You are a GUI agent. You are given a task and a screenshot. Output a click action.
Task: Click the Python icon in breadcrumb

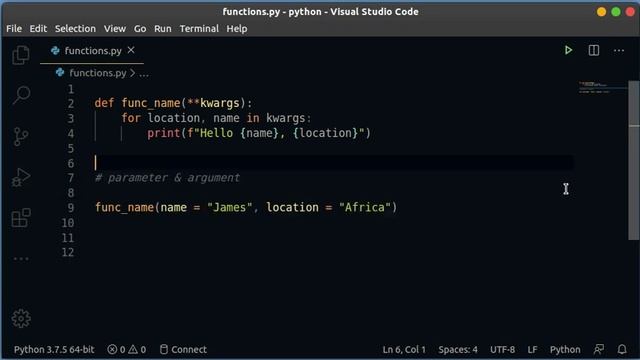click(x=60, y=73)
